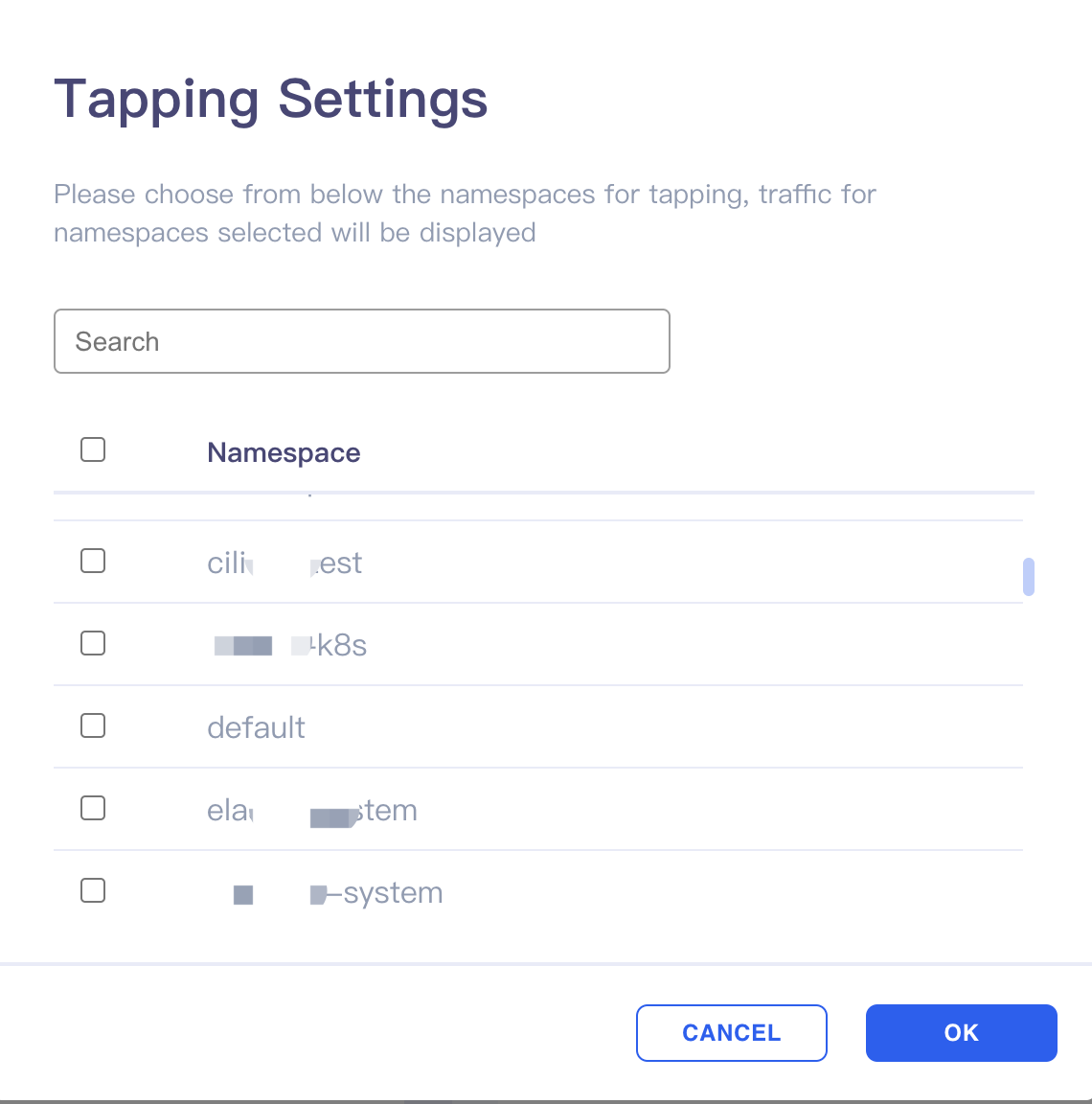The height and width of the screenshot is (1104, 1092).
Task: Focus the Search input field
Action: [362, 341]
